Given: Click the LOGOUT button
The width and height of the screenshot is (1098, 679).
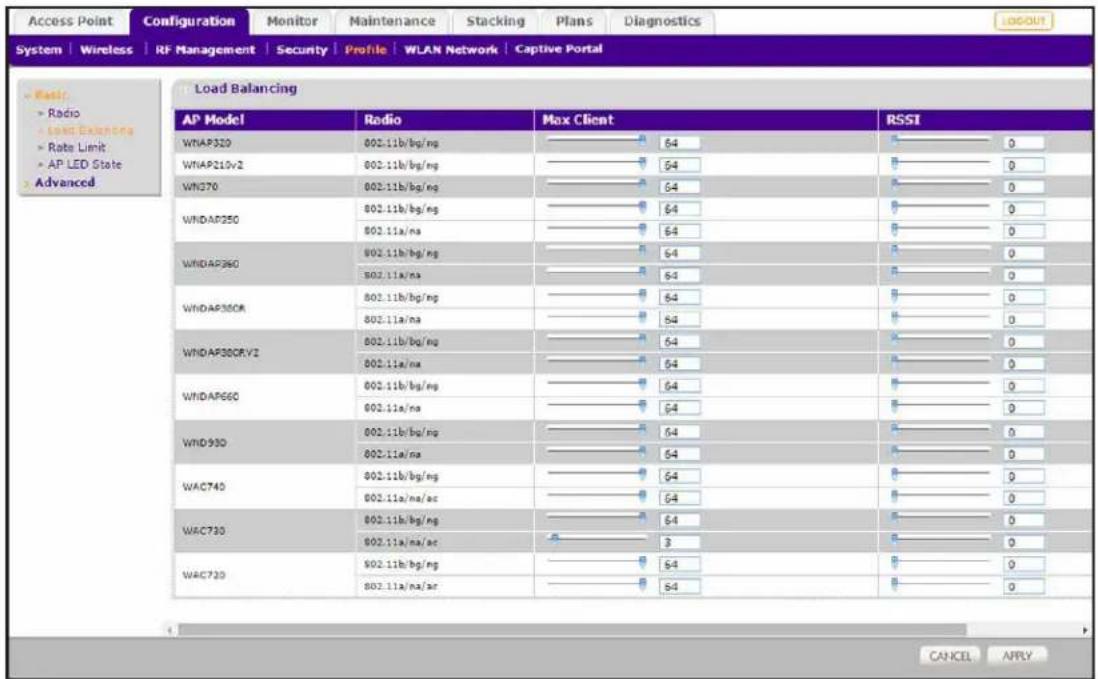Looking at the screenshot, I should click(1024, 21).
